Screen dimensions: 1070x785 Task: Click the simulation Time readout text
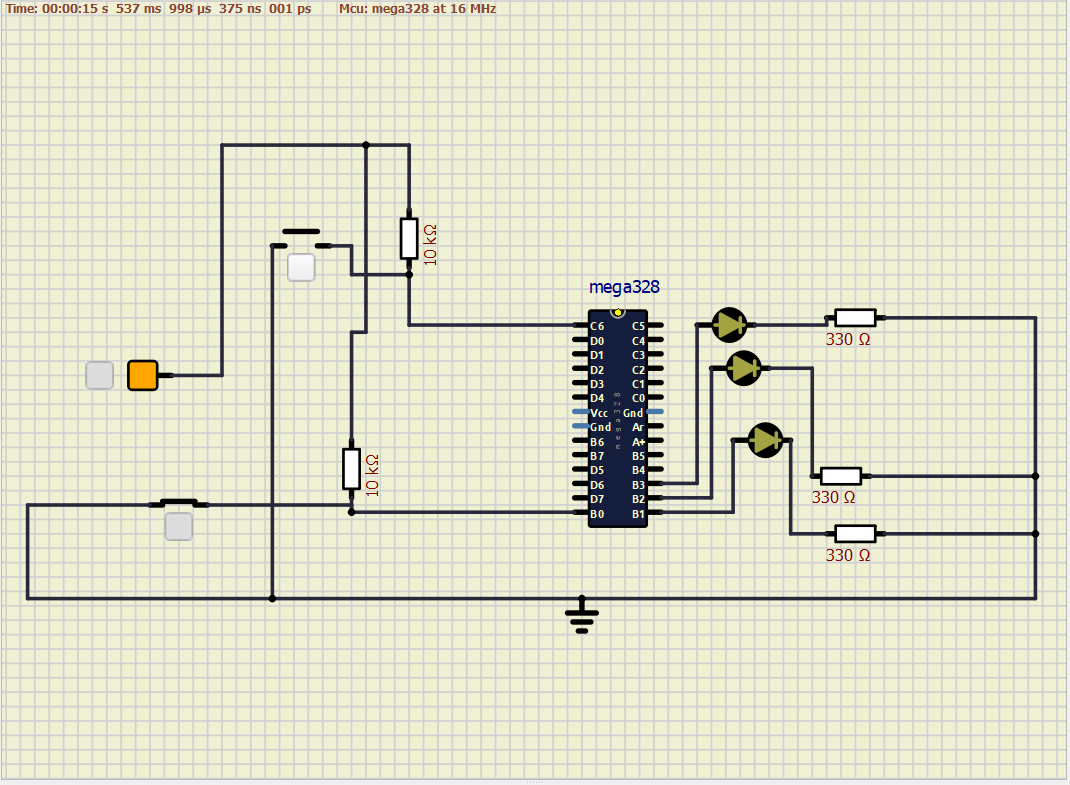tap(158, 9)
